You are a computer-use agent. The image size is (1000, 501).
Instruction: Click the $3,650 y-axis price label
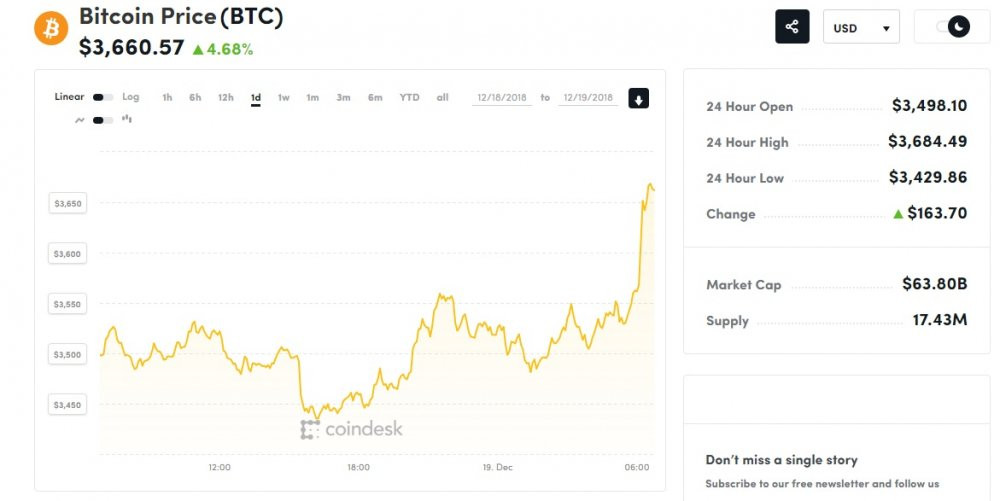(69, 204)
